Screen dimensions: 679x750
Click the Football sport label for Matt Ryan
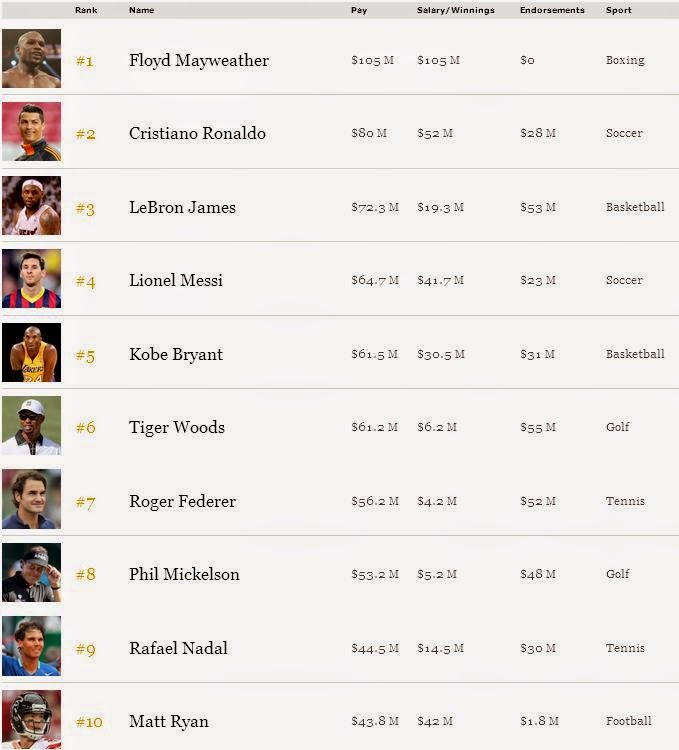pos(628,721)
